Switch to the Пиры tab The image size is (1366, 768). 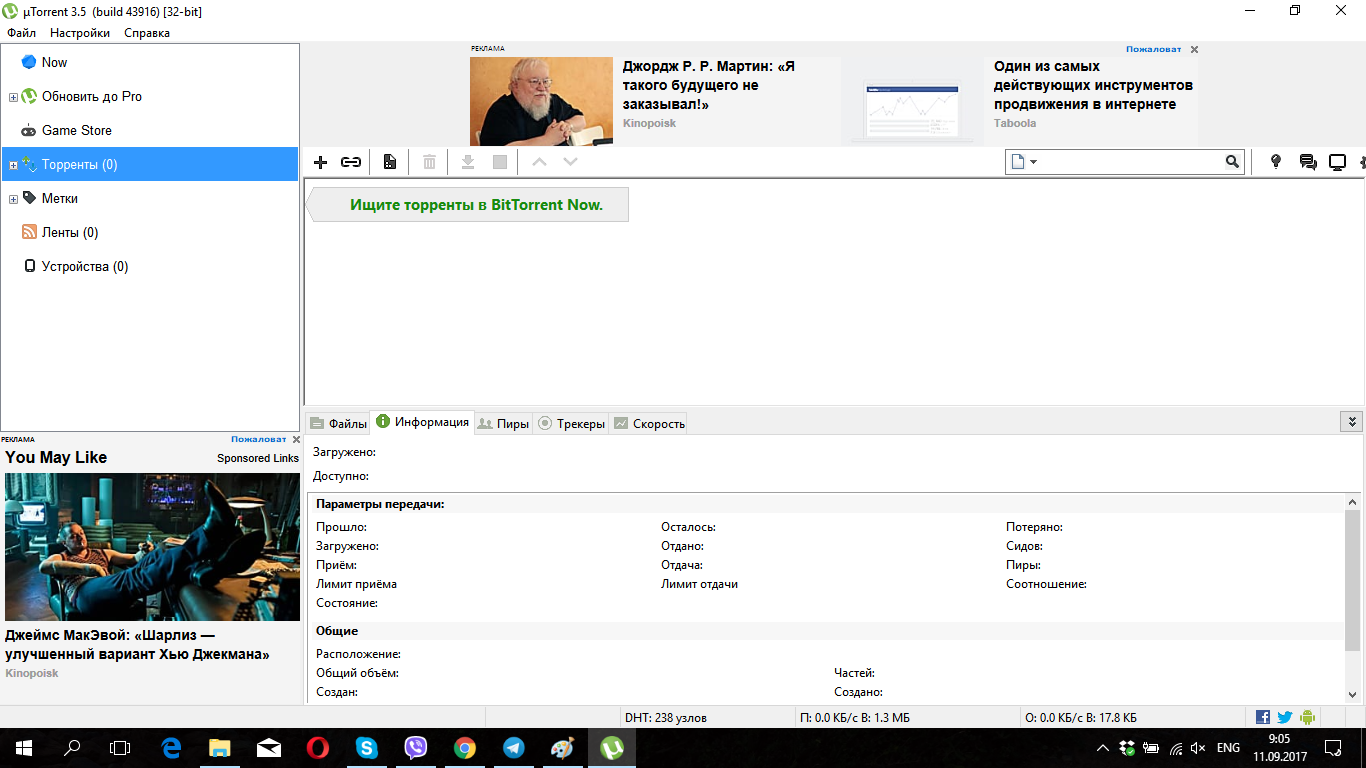(503, 423)
